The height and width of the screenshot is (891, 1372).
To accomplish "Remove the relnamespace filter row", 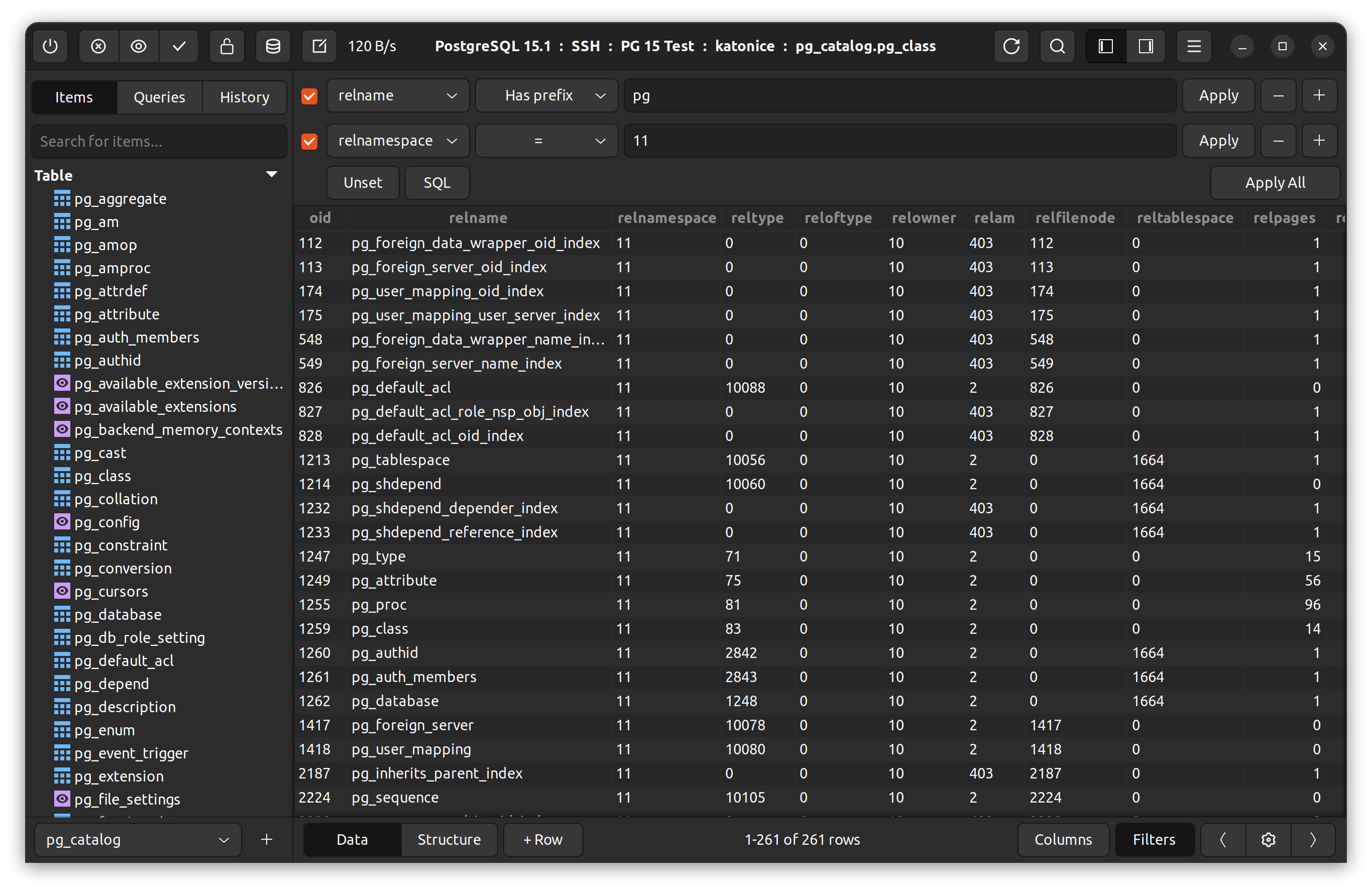I will click(x=1278, y=141).
